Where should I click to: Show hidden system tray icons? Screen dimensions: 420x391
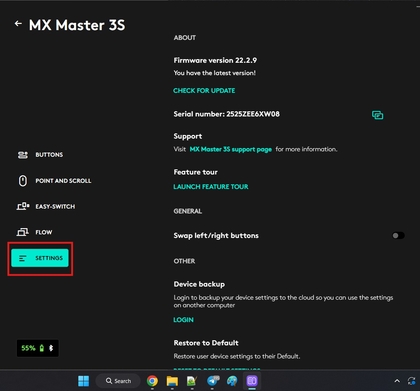(397, 381)
